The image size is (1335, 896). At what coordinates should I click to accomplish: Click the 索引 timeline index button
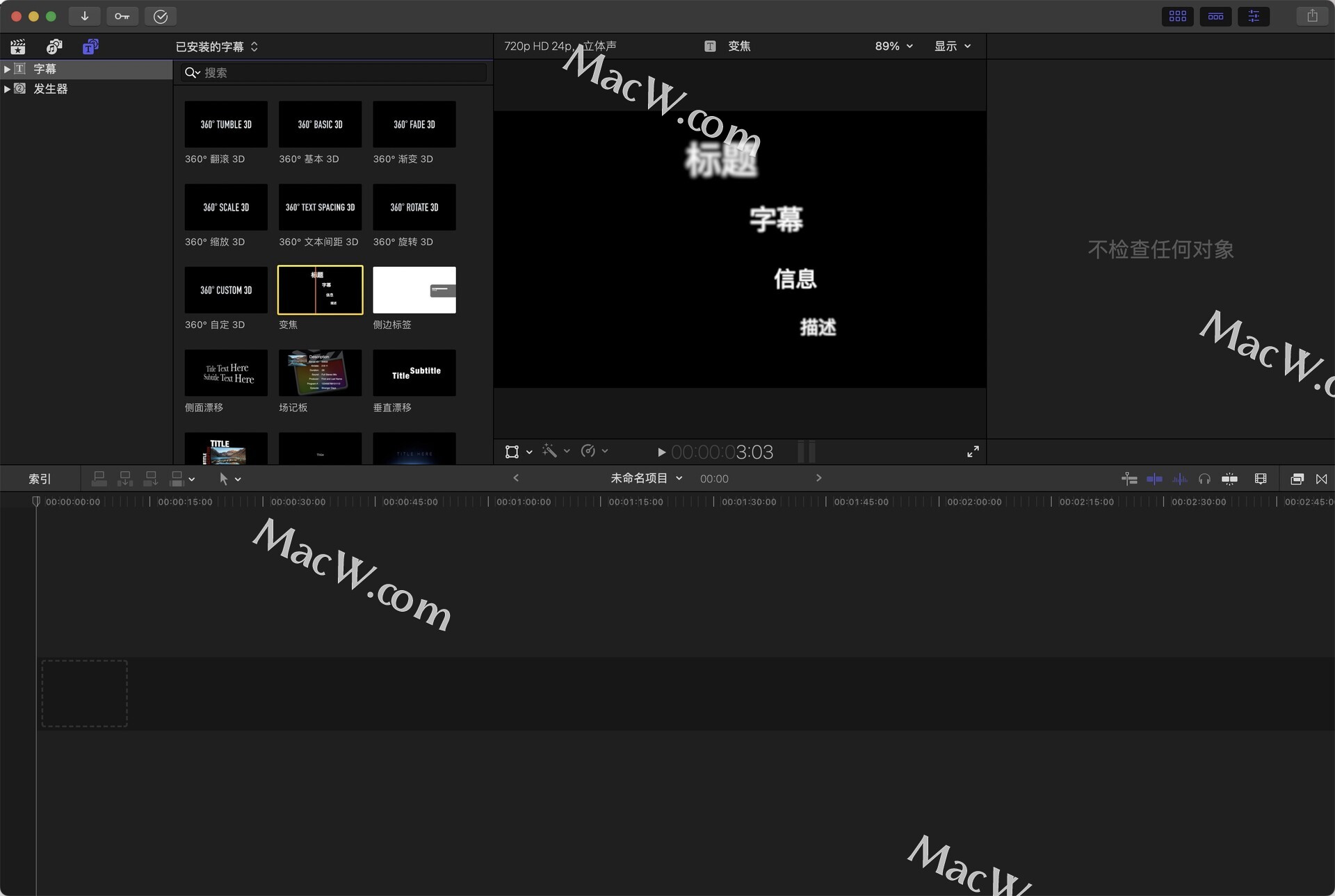click(x=40, y=479)
